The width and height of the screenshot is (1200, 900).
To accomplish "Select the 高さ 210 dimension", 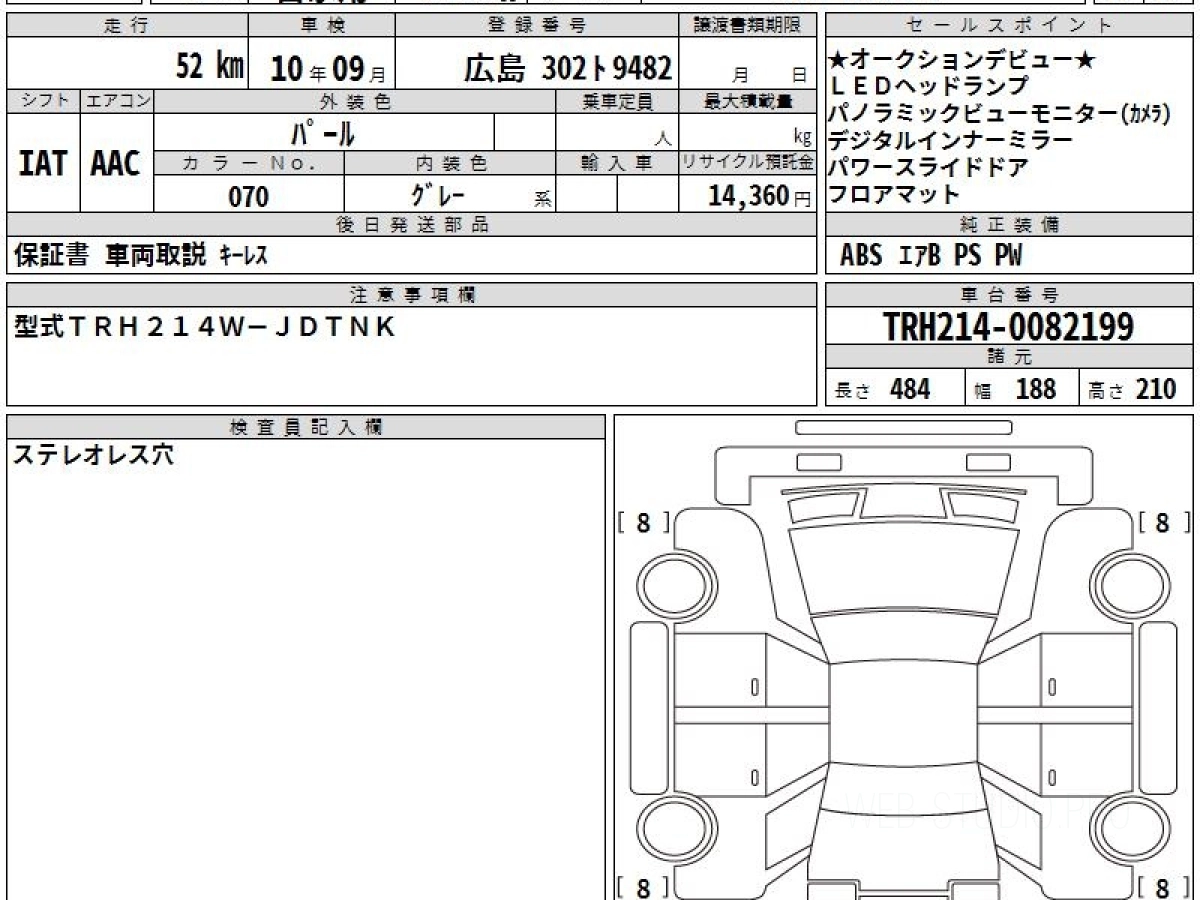I will click(1133, 389).
